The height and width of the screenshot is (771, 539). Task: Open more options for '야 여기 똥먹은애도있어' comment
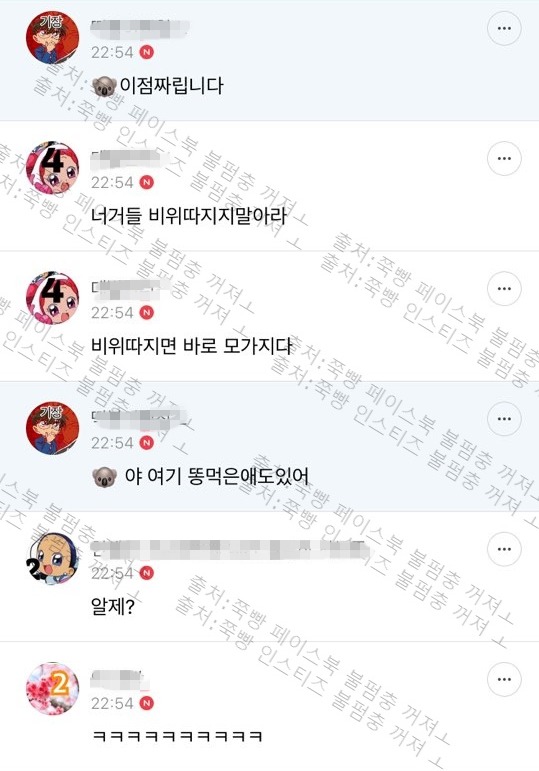click(504, 418)
